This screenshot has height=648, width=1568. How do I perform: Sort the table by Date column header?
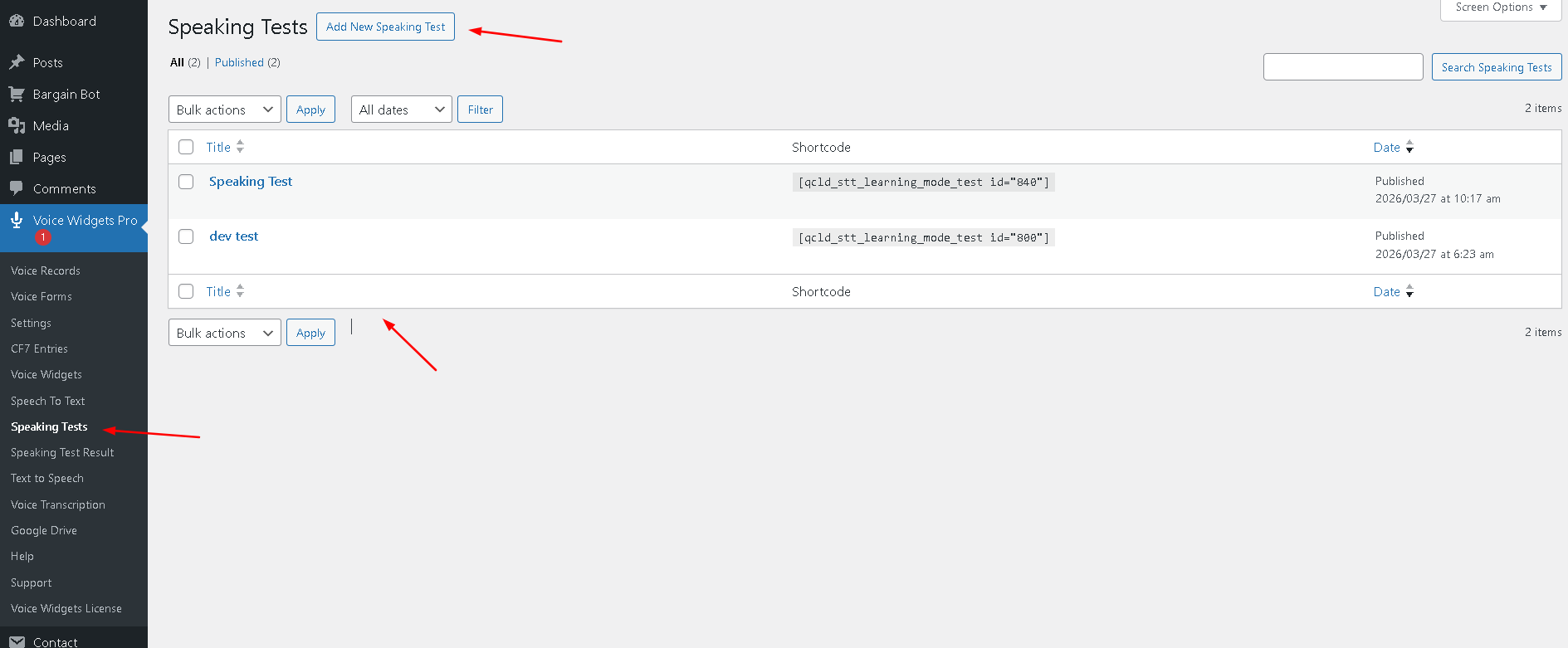[1386, 147]
